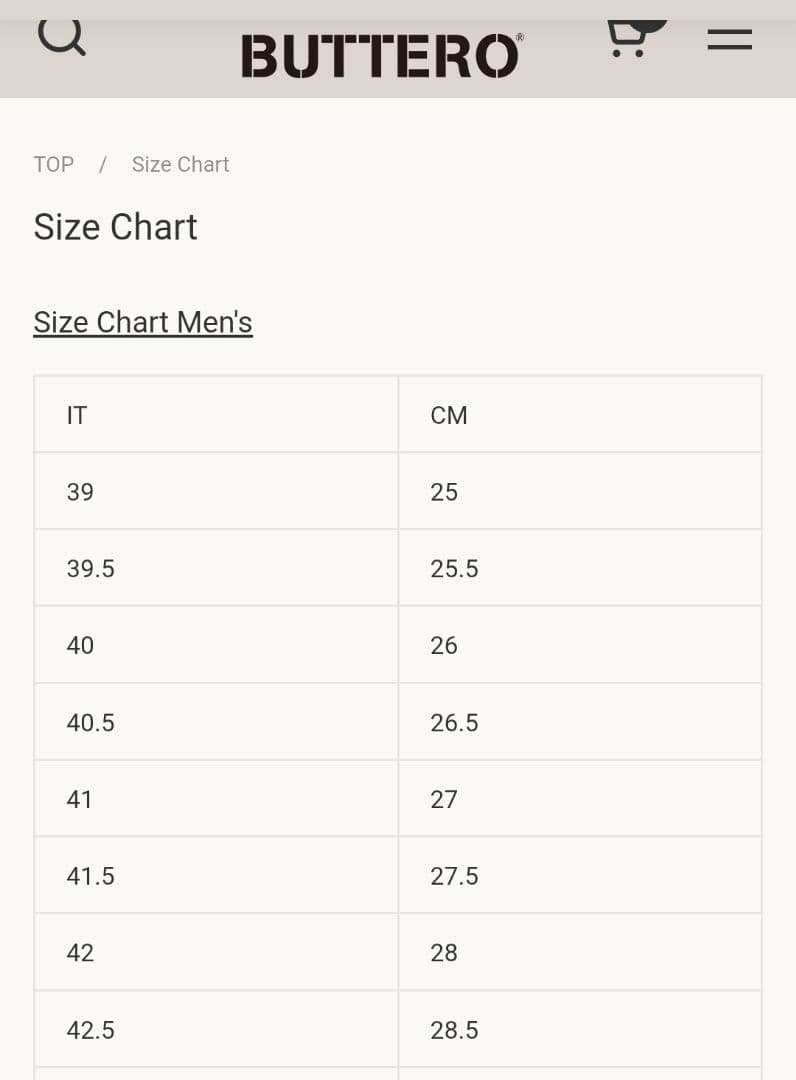
Task: Click the 26.5 CM cell
Action: point(580,723)
